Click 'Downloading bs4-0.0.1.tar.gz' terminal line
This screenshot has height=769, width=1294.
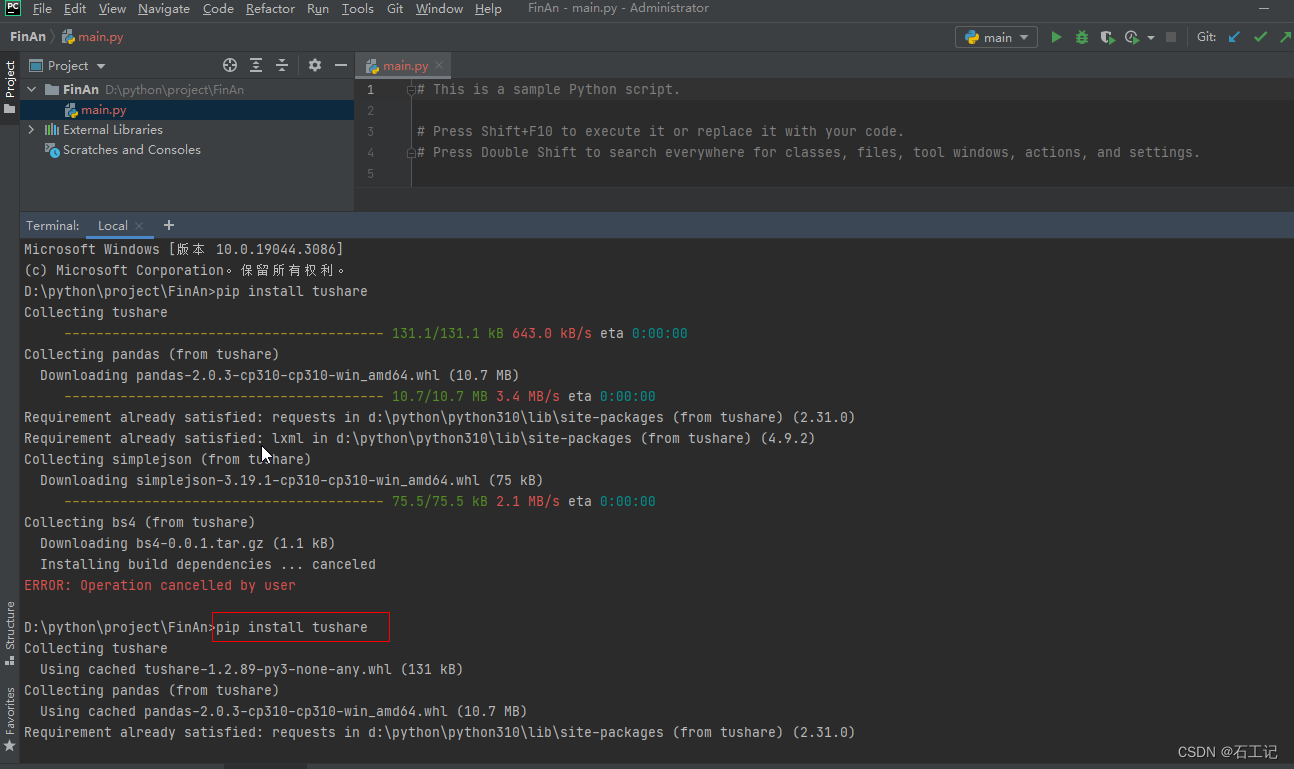(188, 544)
